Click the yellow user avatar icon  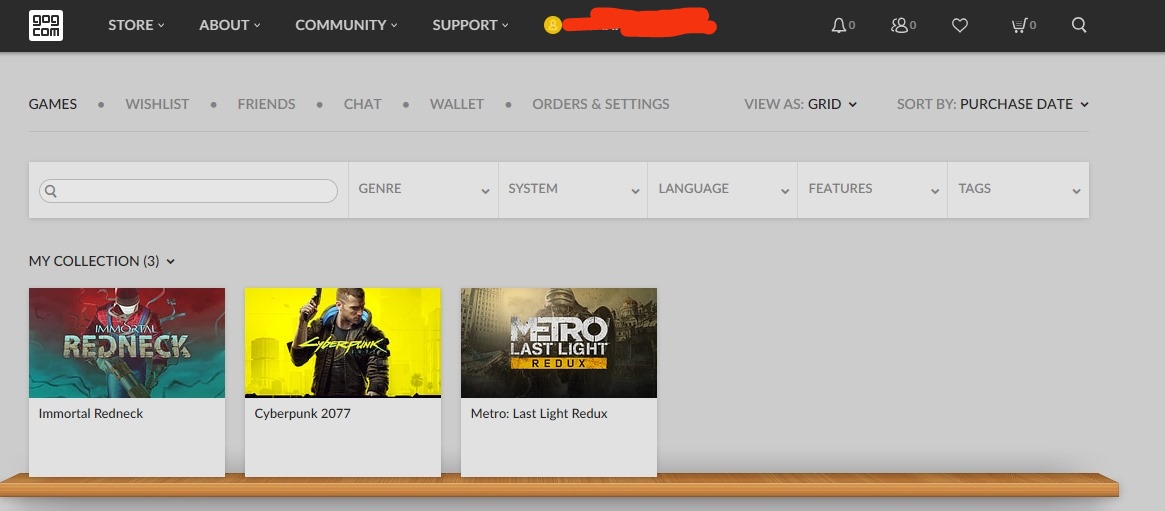point(552,25)
